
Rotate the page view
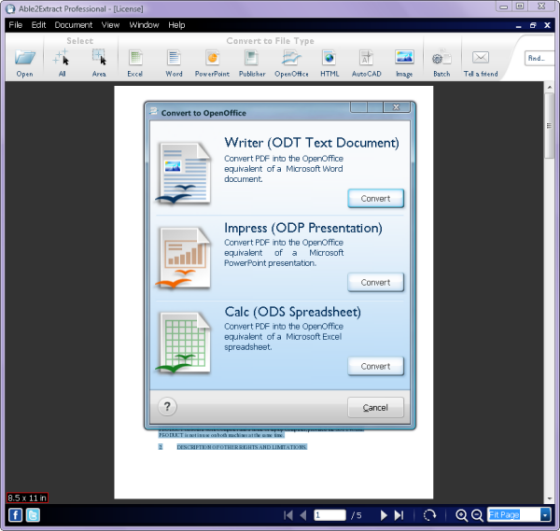430,515
